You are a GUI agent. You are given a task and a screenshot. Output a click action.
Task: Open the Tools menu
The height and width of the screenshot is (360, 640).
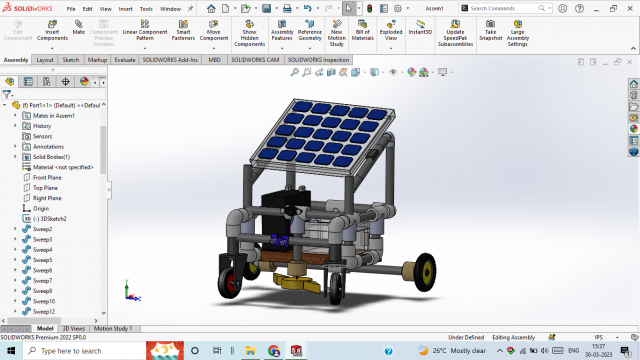[146, 9]
